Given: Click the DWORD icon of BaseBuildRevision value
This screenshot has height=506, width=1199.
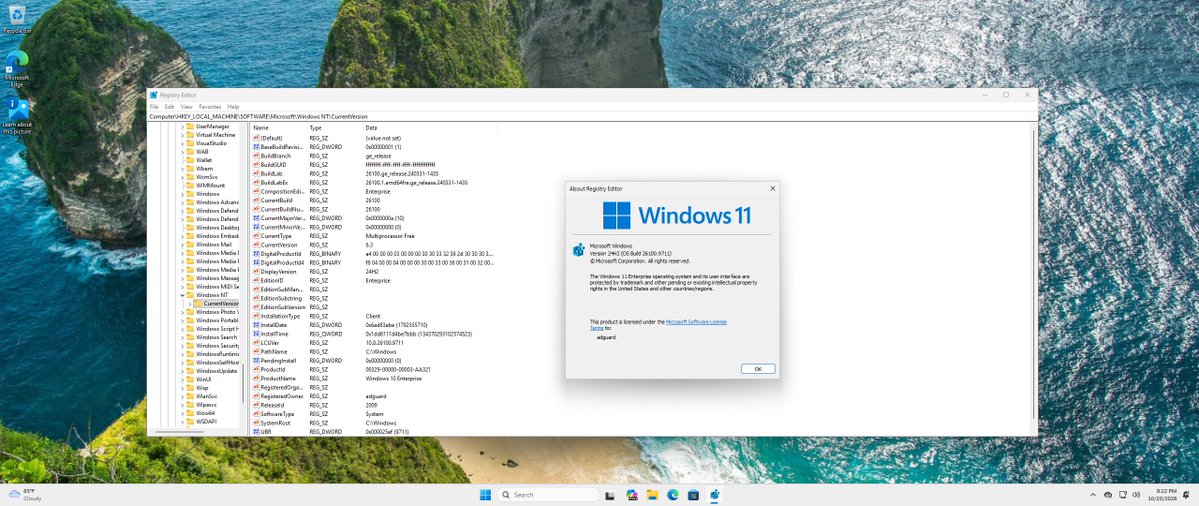Looking at the screenshot, I should point(256,147).
